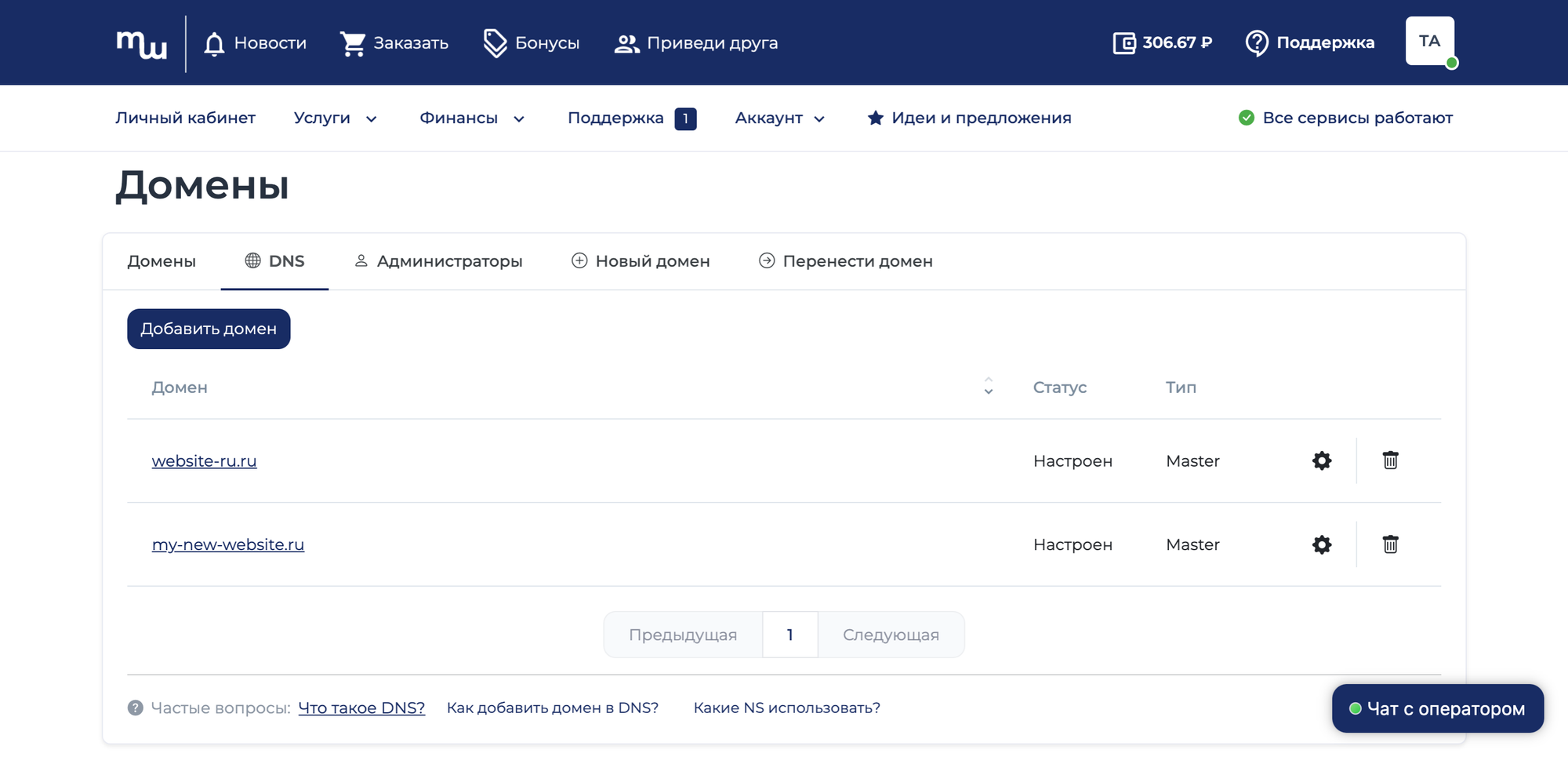
Task: Open the Новый домен tab
Action: [641, 261]
